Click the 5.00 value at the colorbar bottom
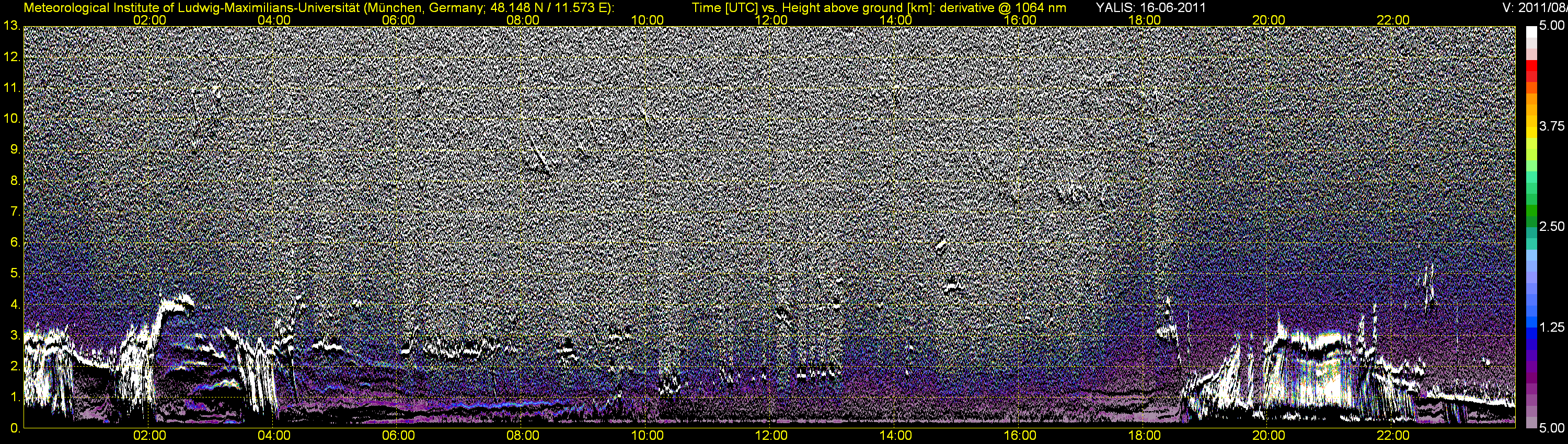This screenshot has width=1568, height=444. pos(1552,428)
